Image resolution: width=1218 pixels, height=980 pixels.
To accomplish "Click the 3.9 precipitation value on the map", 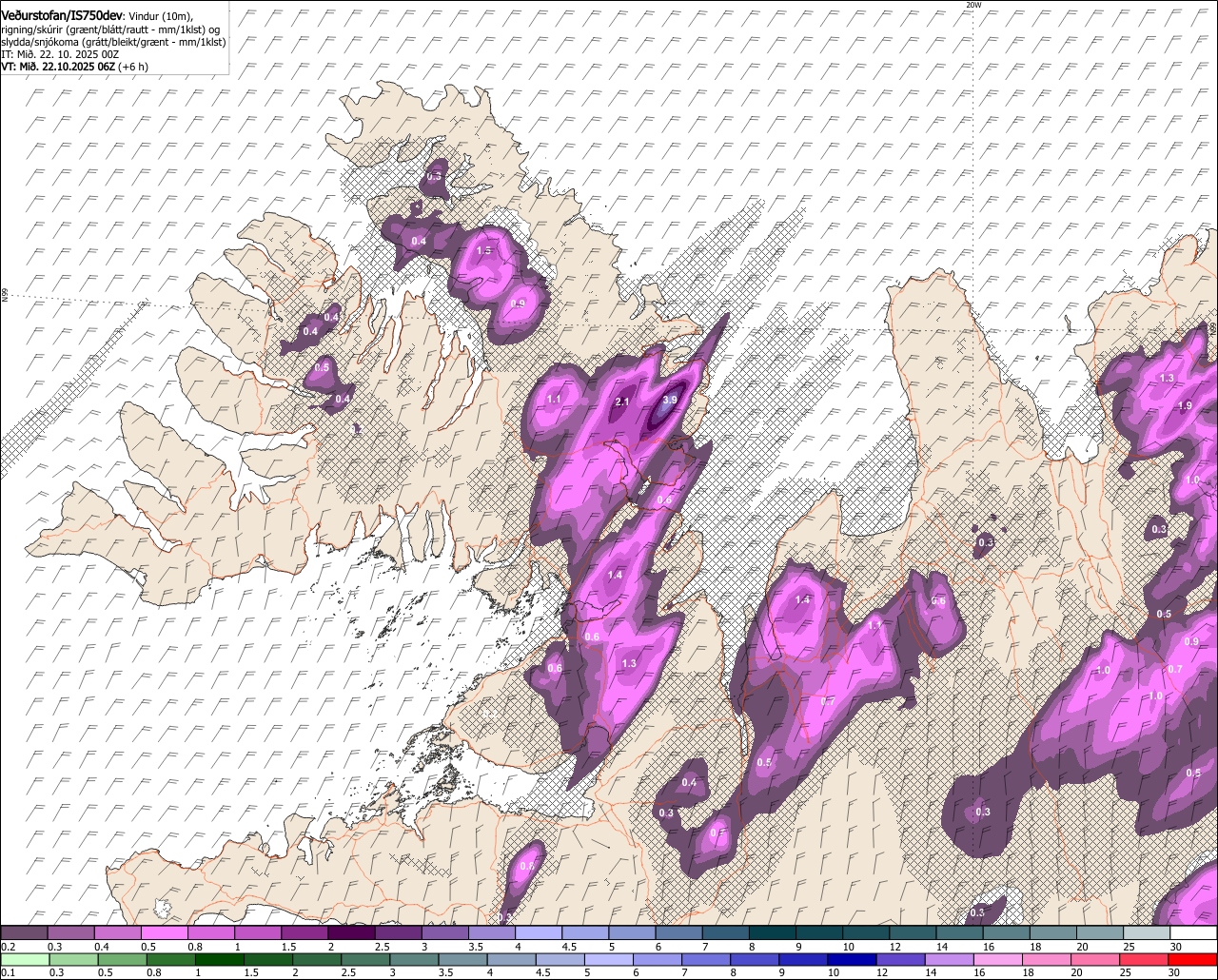I will click(x=670, y=401).
